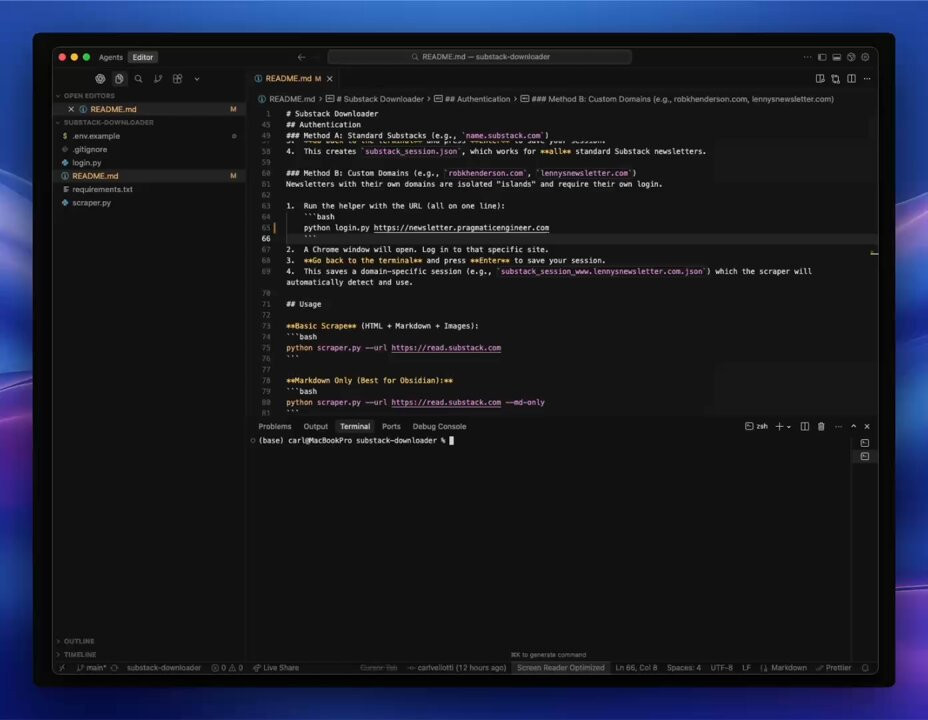Viewport: 928px width, 720px height.
Task: Switch to Editor mode
Action: (x=143, y=57)
